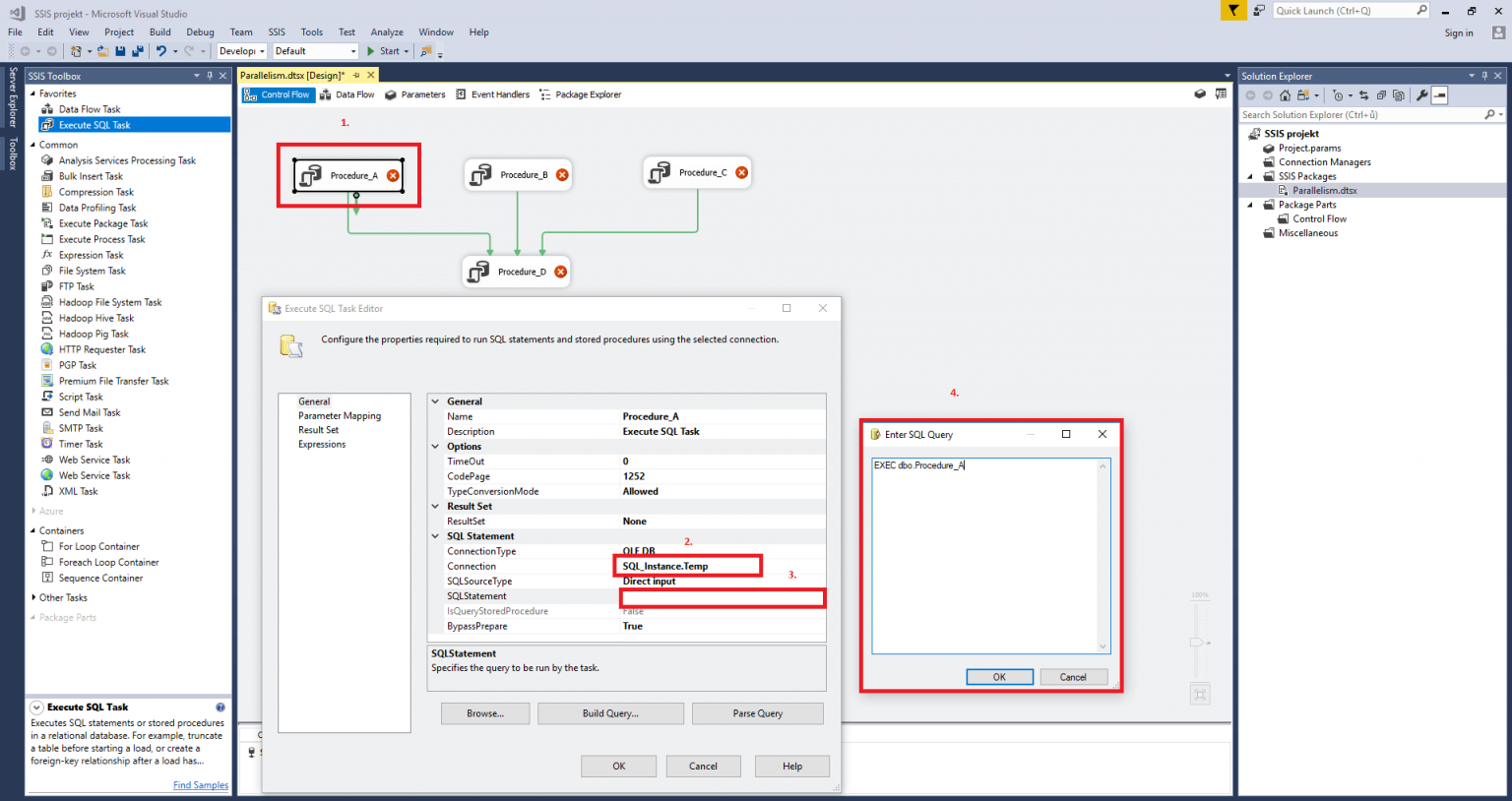Select the Procedure_D task on the canvas

coord(516,272)
